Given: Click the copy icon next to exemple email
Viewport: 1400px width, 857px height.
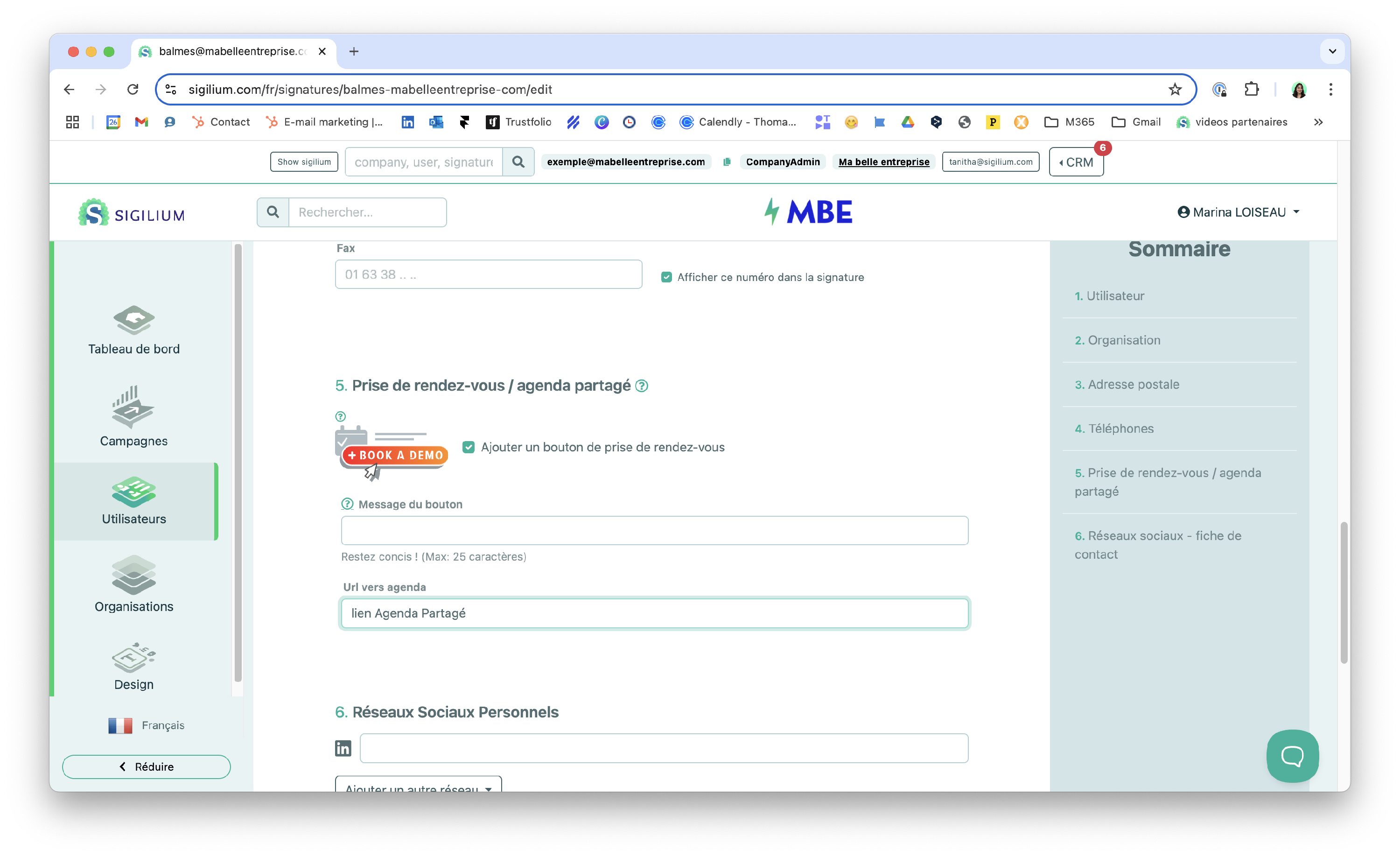Looking at the screenshot, I should (726, 162).
